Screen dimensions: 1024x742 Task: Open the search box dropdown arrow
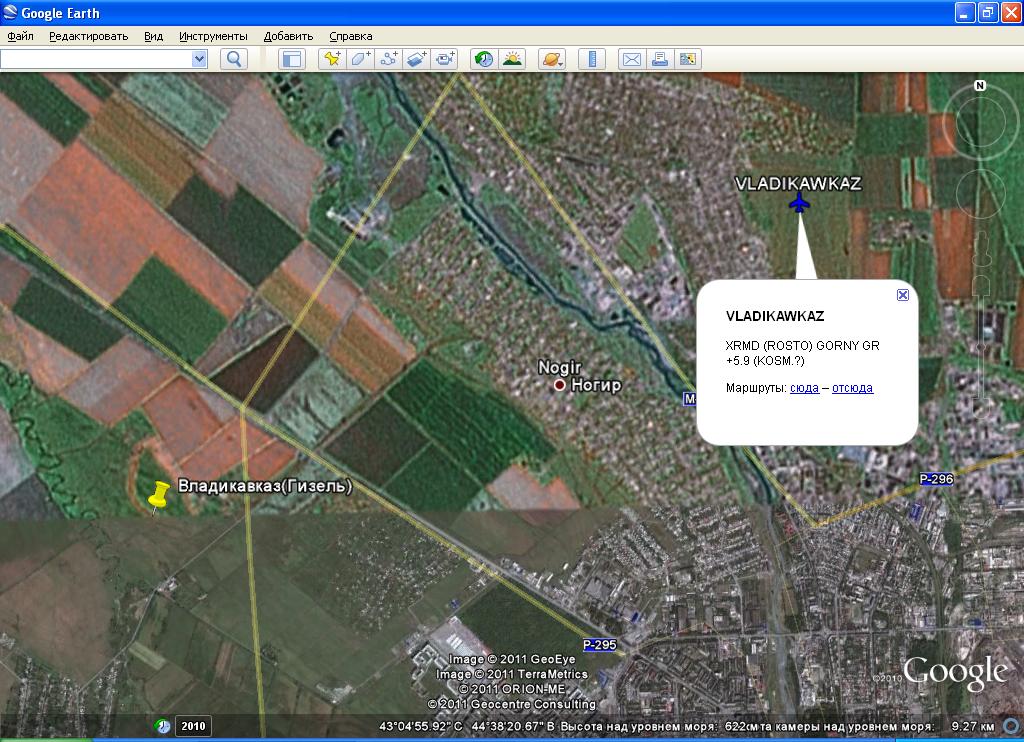point(199,59)
